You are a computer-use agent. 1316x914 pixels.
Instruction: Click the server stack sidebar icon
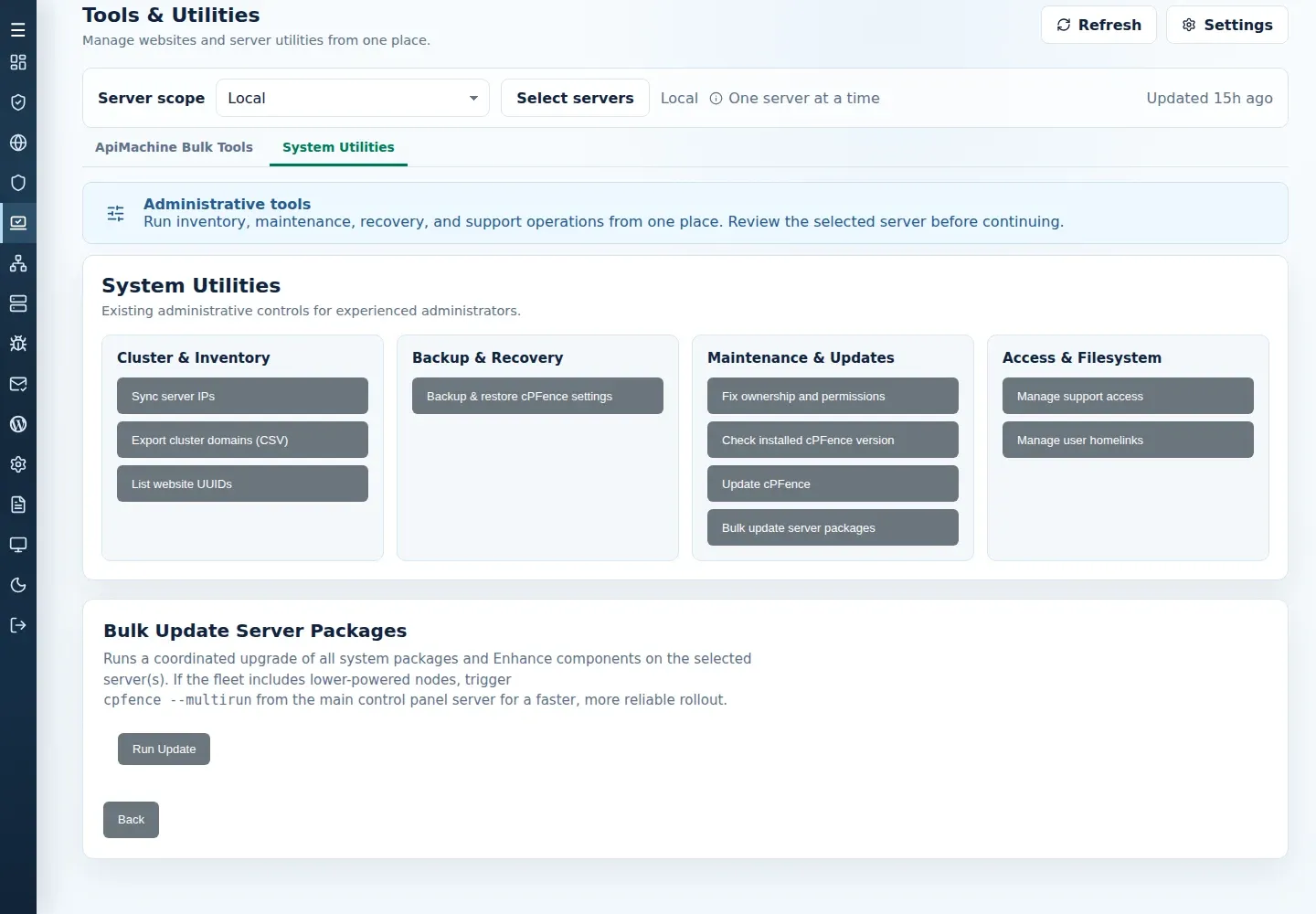pos(18,303)
